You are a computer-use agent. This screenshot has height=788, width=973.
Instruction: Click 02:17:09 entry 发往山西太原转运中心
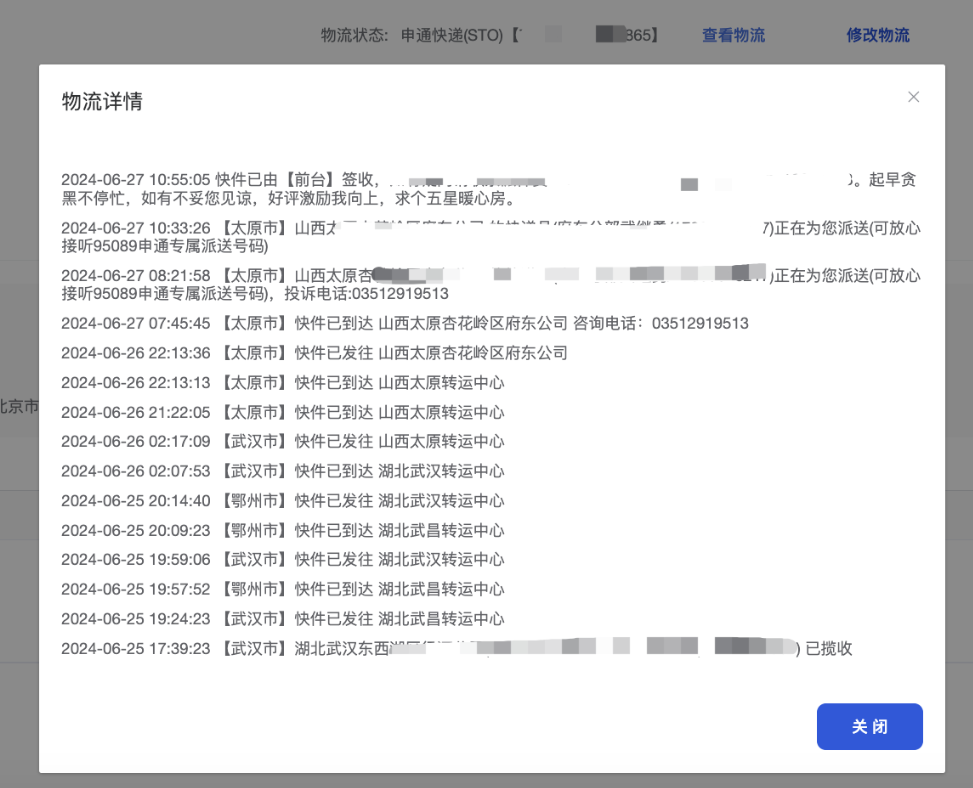point(282,442)
